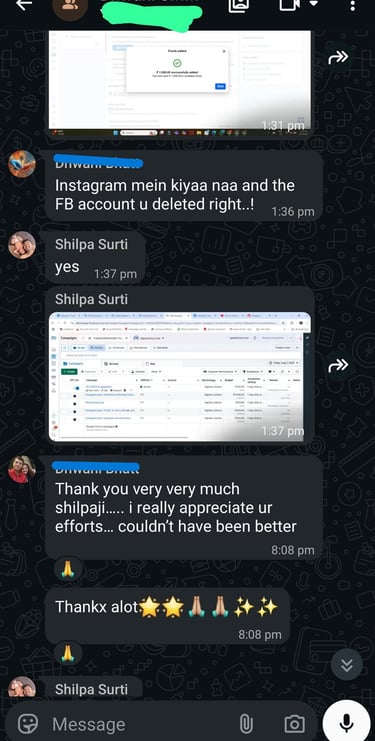Tap sender avatar beside 'Instagram mein kiyaa'

pos(22,164)
